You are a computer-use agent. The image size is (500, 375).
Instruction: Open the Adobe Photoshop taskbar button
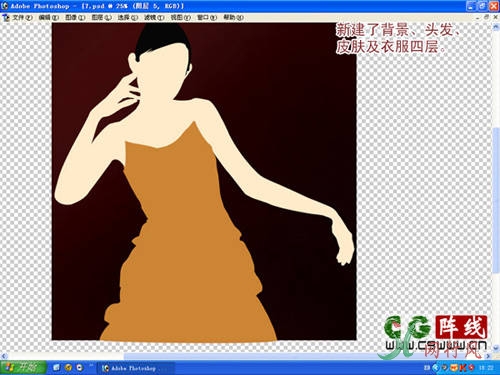tap(135, 368)
